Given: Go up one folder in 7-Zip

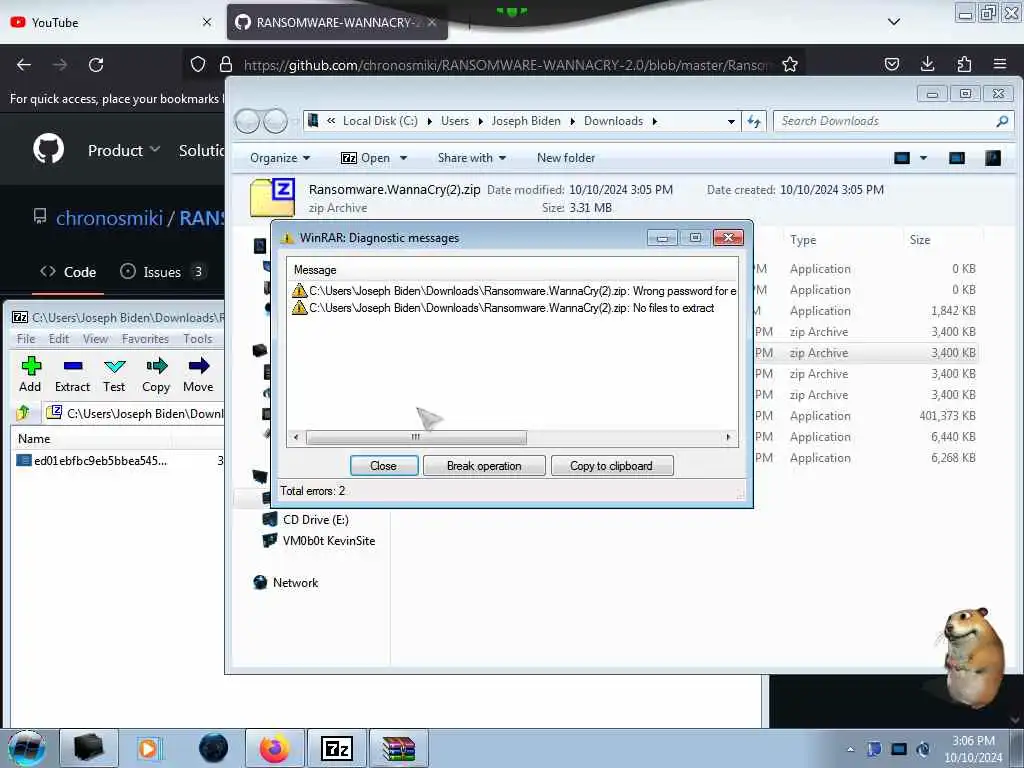Looking at the screenshot, I should pos(24,413).
